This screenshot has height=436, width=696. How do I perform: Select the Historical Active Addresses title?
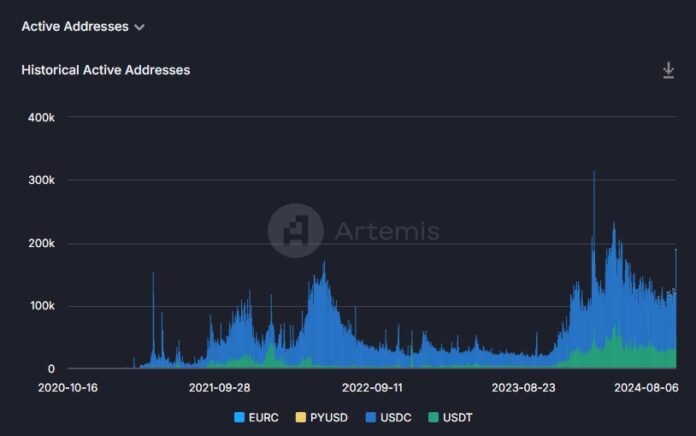[x=106, y=70]
